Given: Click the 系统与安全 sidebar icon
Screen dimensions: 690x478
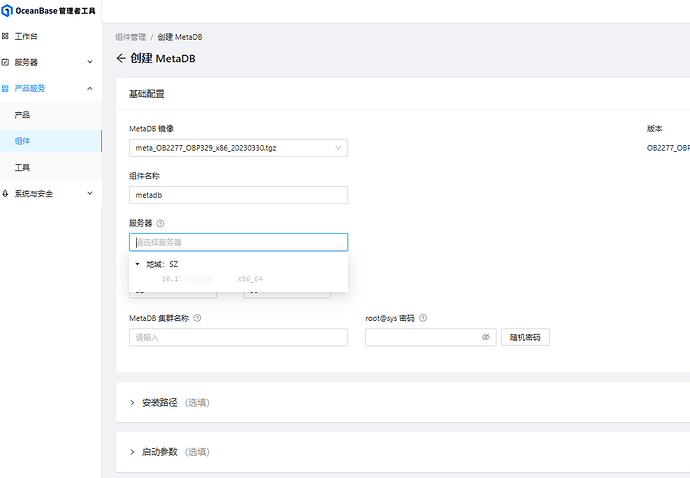Looking at the screenshot, I should [x=5, y=193].
